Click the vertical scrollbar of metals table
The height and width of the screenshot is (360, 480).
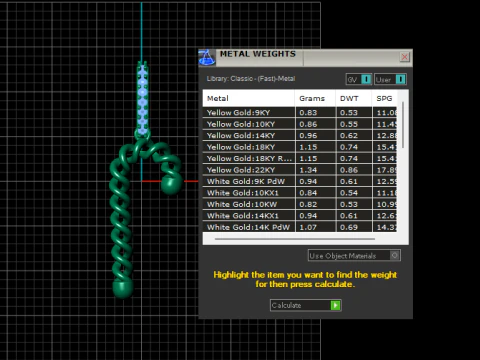click(403, 125)
